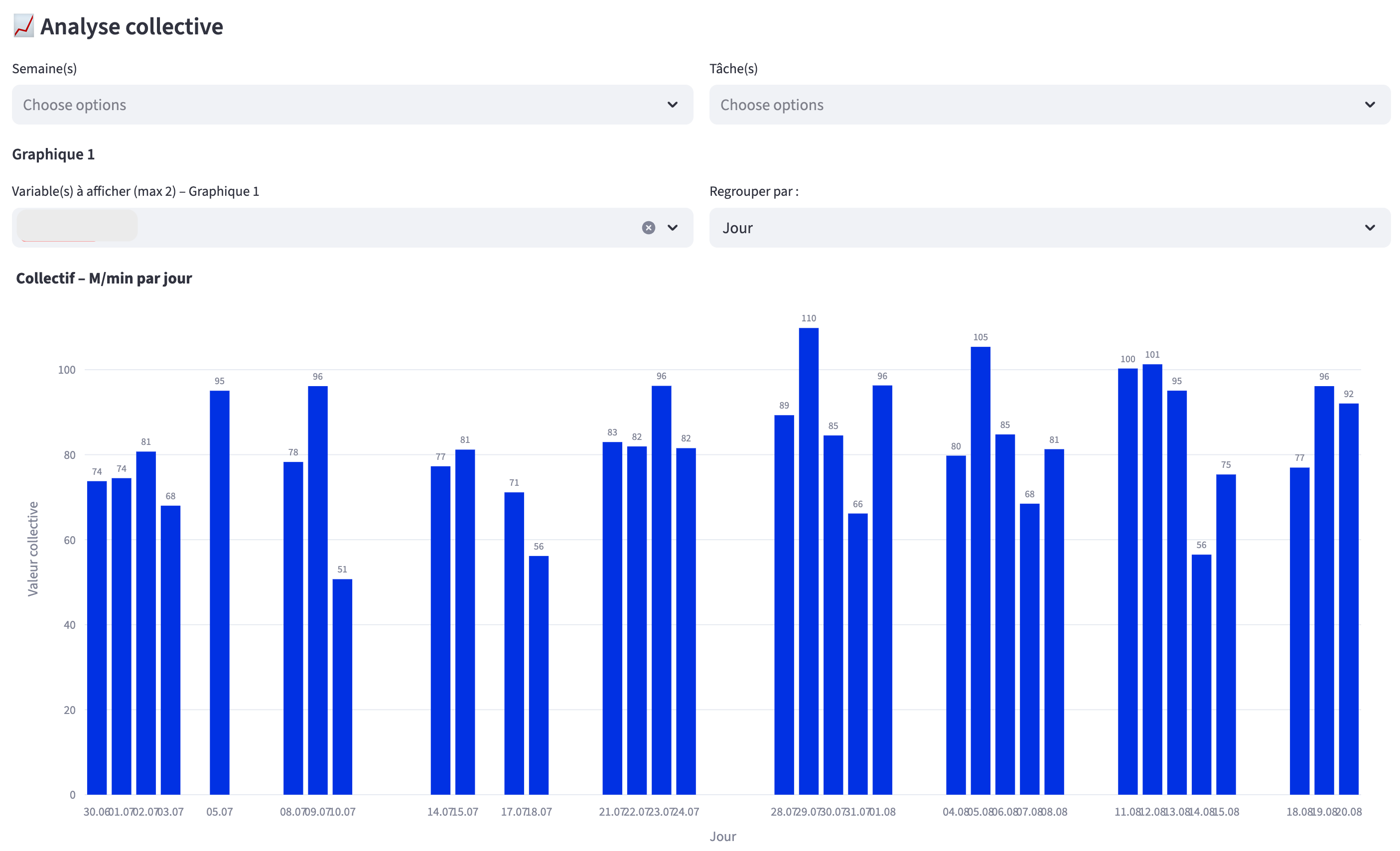The height and width of the screenshot is (851, 1400).
Task: Click the Collectif – M/min par jour title
Action: (104, 279)
